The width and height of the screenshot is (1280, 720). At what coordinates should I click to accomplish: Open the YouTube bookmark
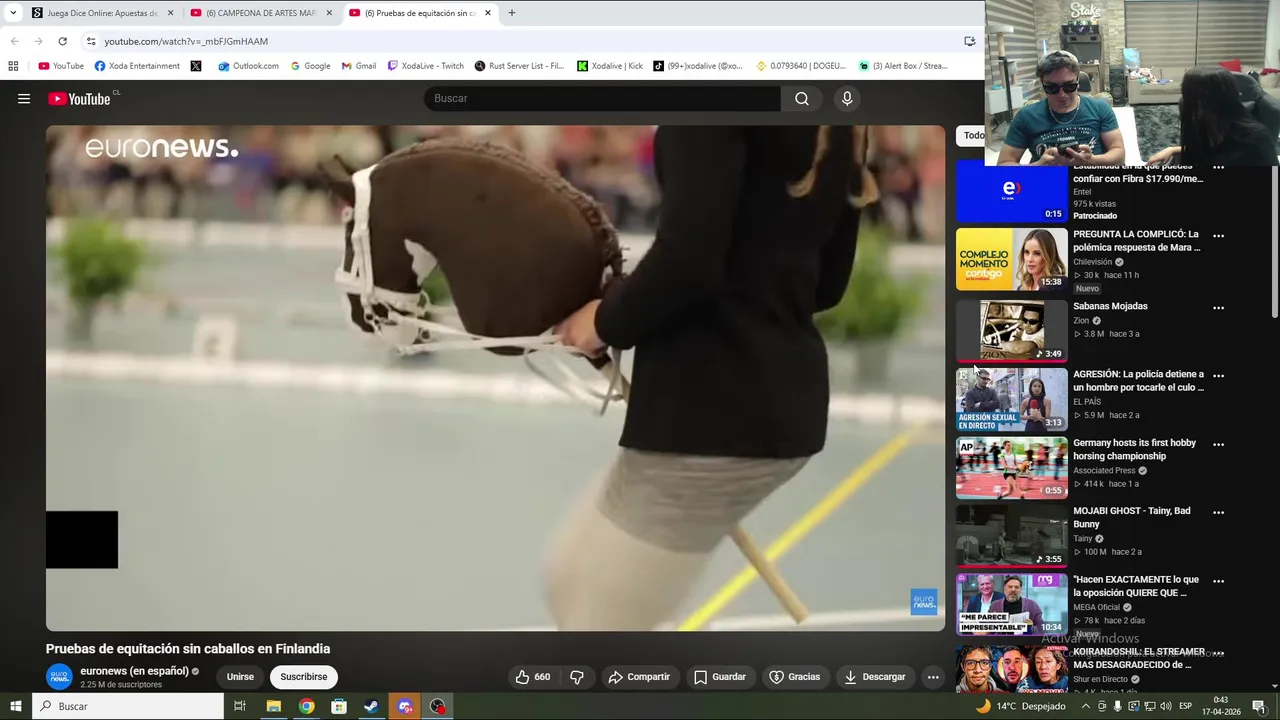pos(61,66)
